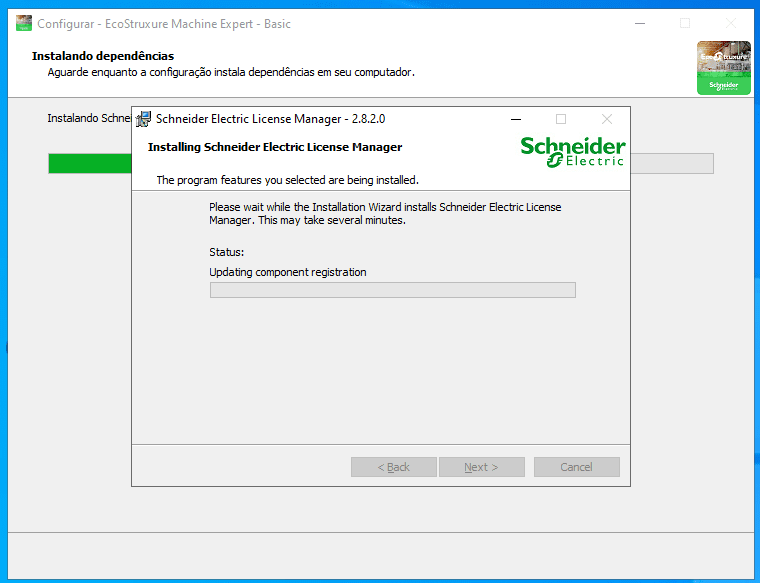Image resolution: width=760 pixels, height=583 pixels.
Task: Click the 'Please wait while the Installation Wizard' paragraph
Action: [385, 213]
